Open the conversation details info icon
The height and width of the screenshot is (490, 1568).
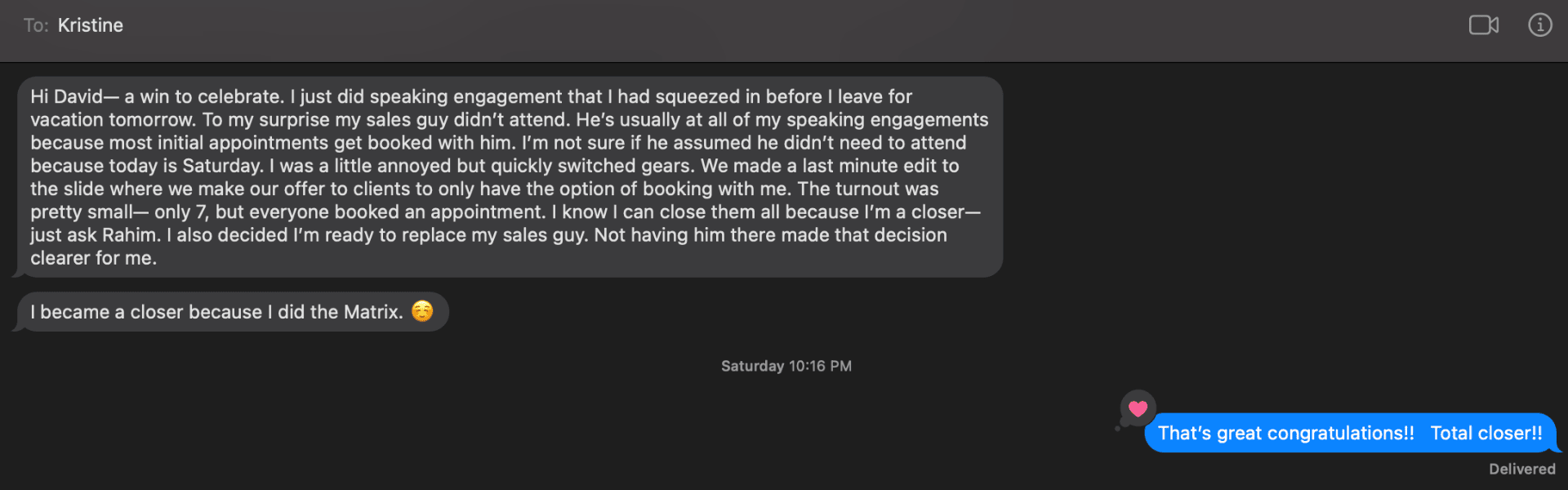click(x=1539, y=25)
